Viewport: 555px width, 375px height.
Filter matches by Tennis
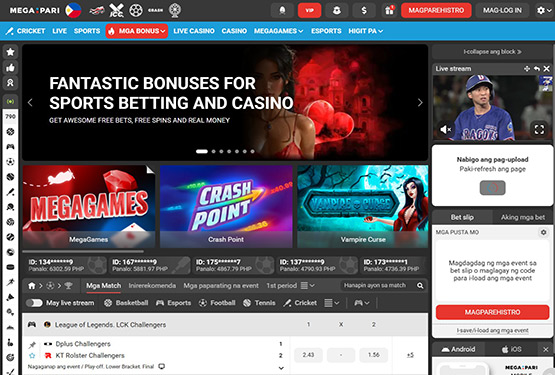tap(259, 303)
